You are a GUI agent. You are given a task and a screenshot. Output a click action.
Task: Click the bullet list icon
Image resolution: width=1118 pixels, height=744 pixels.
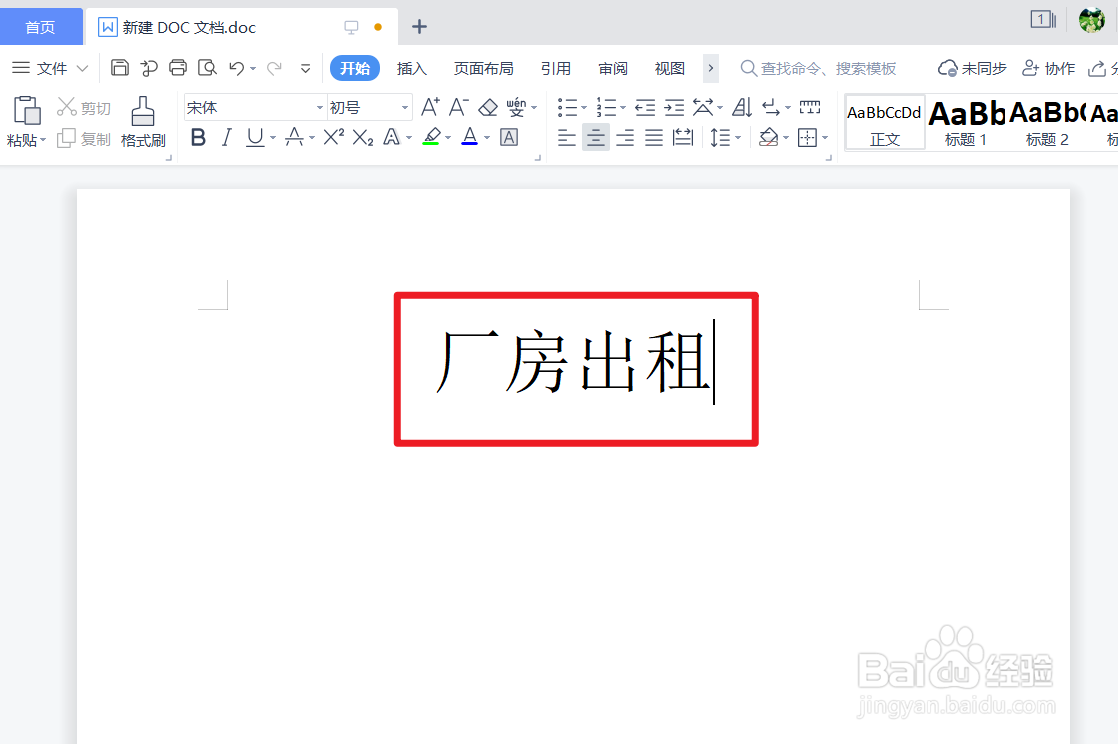coord(568,107)
